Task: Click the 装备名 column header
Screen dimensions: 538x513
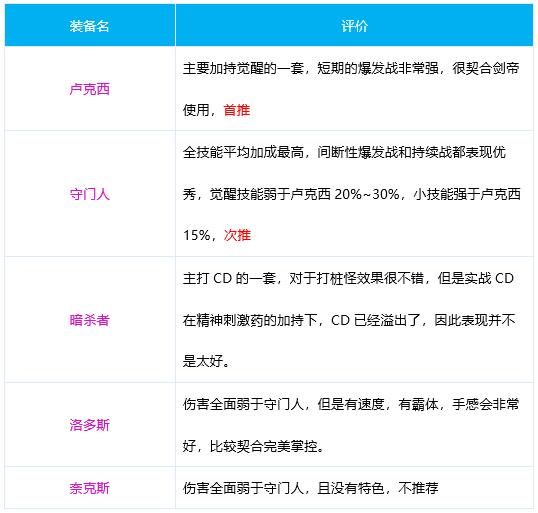Action: pyautogui.click(x=90, y=26)
